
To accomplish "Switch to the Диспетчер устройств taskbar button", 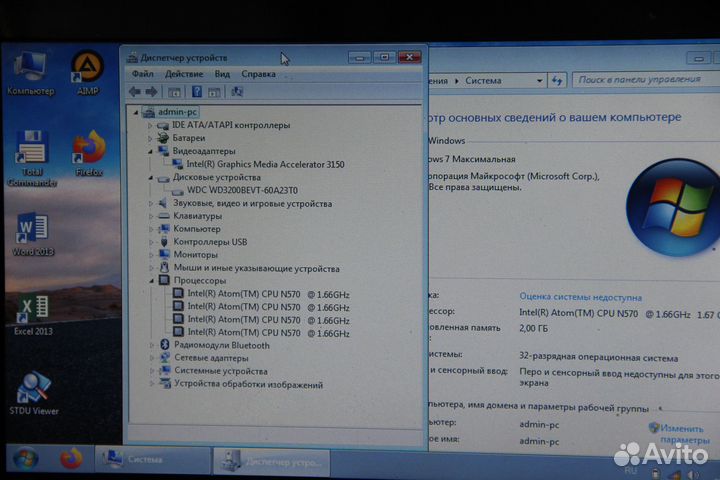I will point(272,461).
